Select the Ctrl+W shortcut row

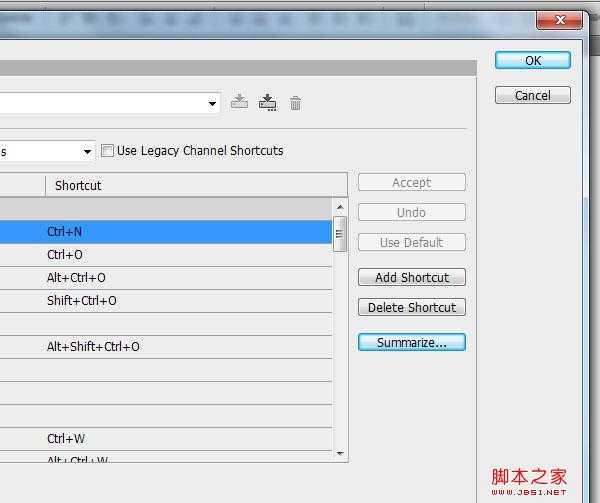[x=165, y=439]
